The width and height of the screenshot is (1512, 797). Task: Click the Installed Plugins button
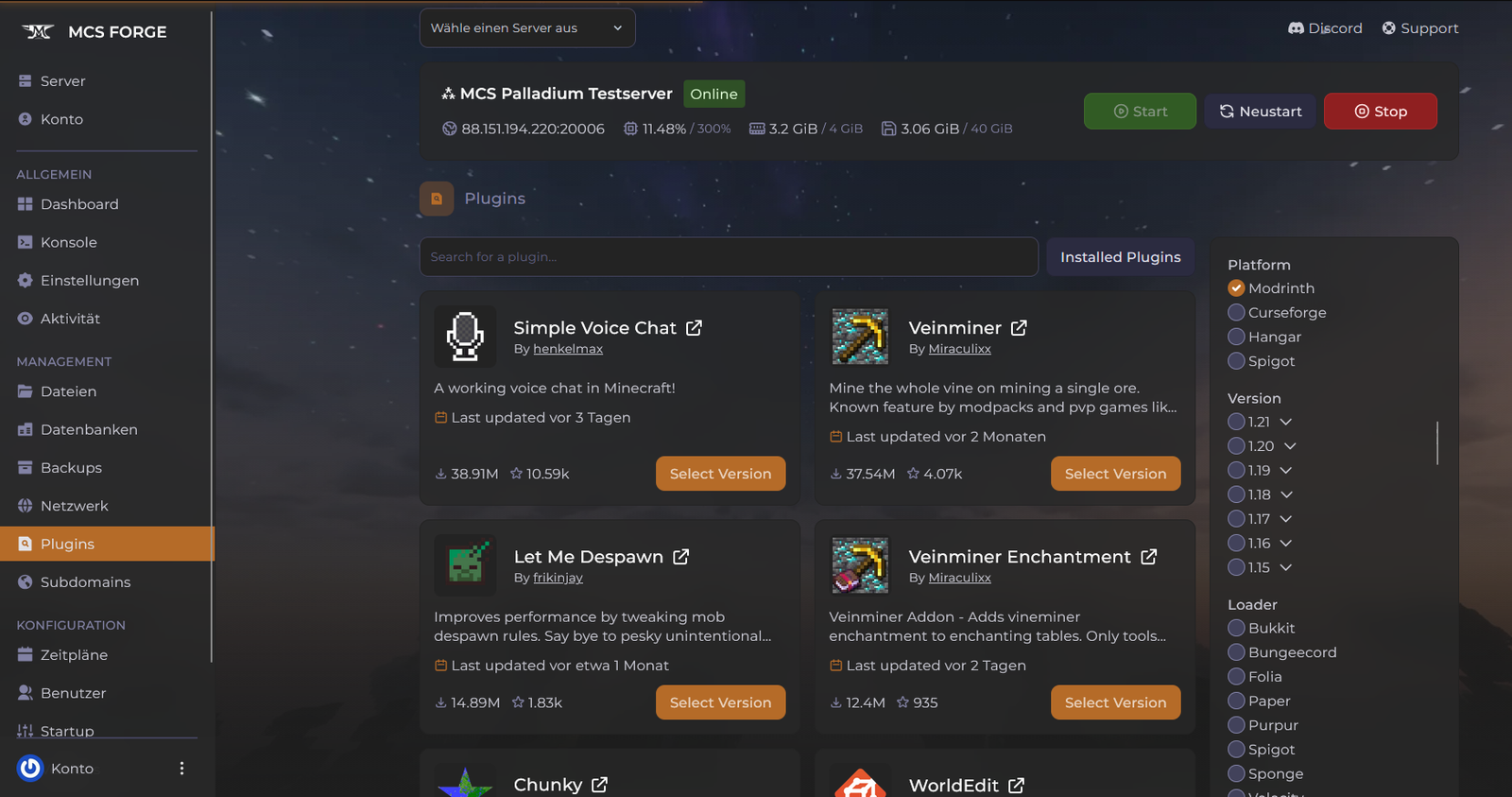1120,257
